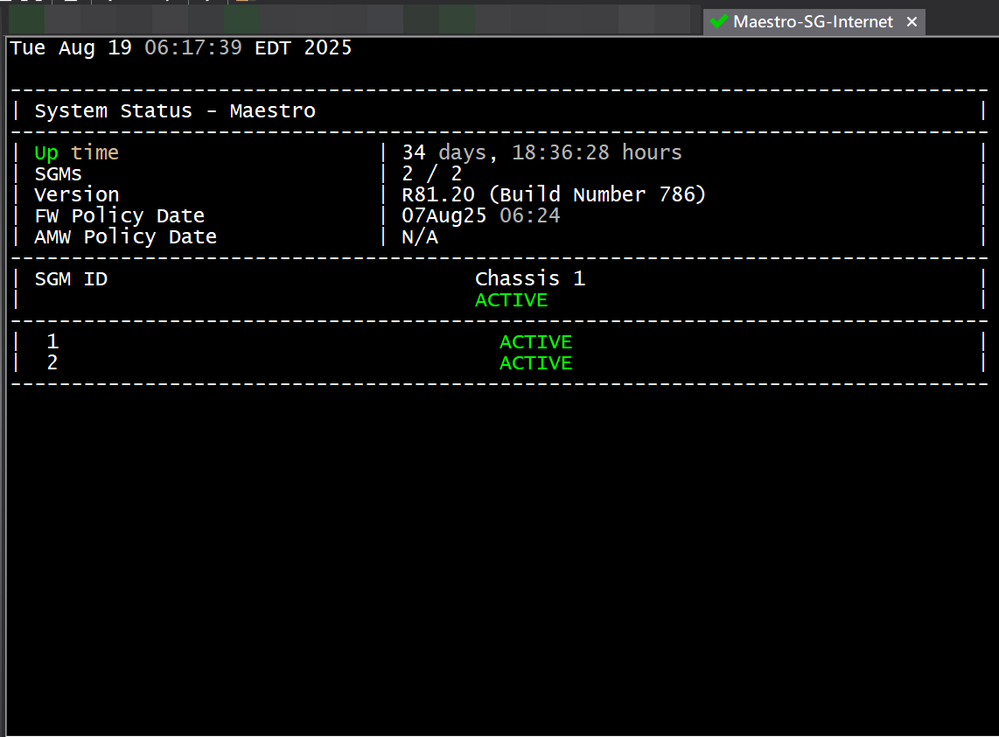
Task: Click the 'FW Policy Date' label
Action: pos(120,216)
